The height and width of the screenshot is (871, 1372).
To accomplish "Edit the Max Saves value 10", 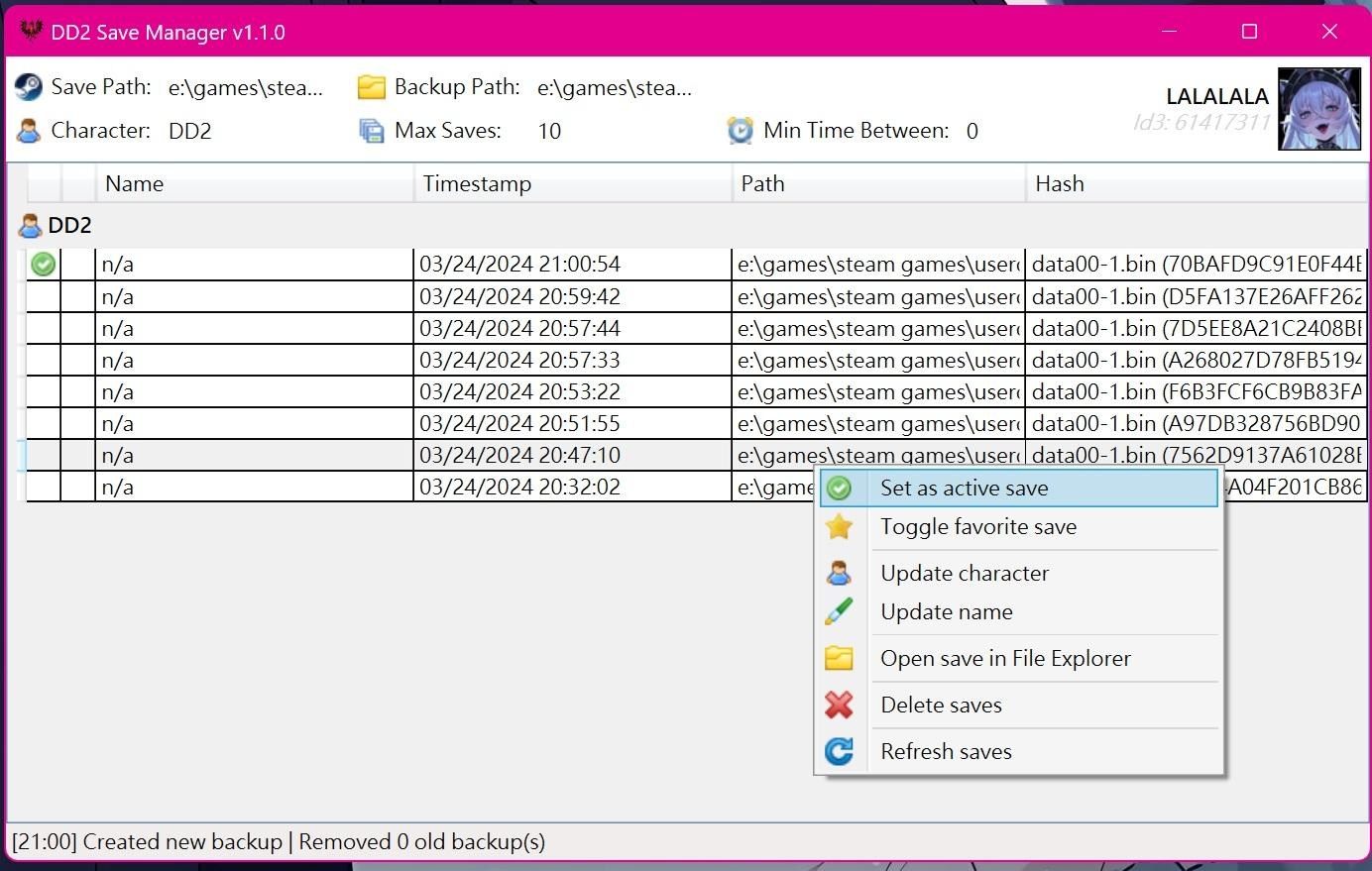I will (x=549, y=131).
